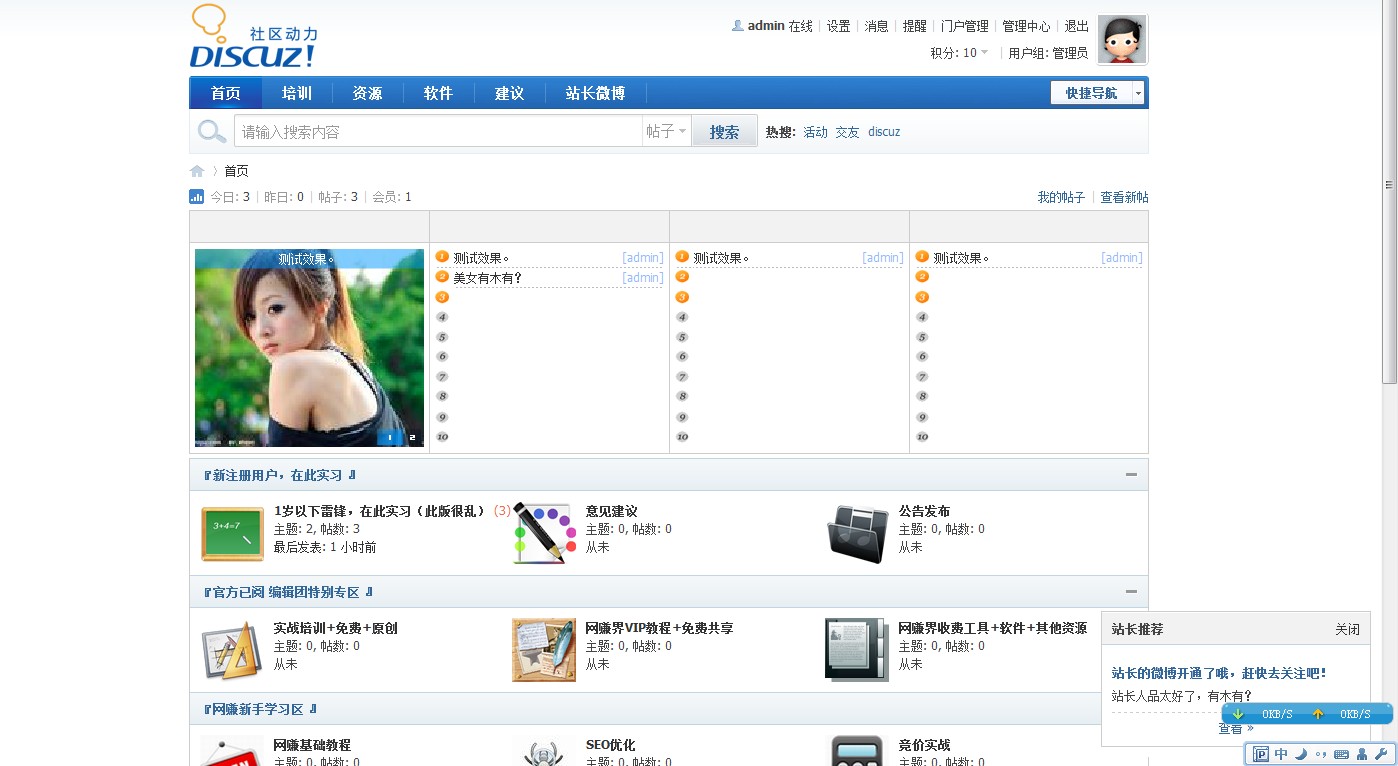The width and height of the screenshot is (1398, 766).
Task: Click the yellow upload speed arrow
Action: (1317, 714)
